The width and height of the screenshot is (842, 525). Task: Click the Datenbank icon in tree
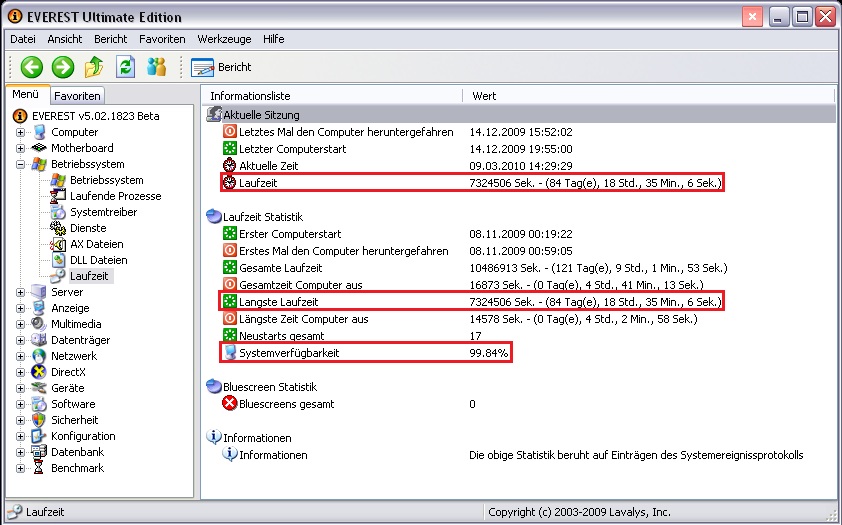pos(39,453)
